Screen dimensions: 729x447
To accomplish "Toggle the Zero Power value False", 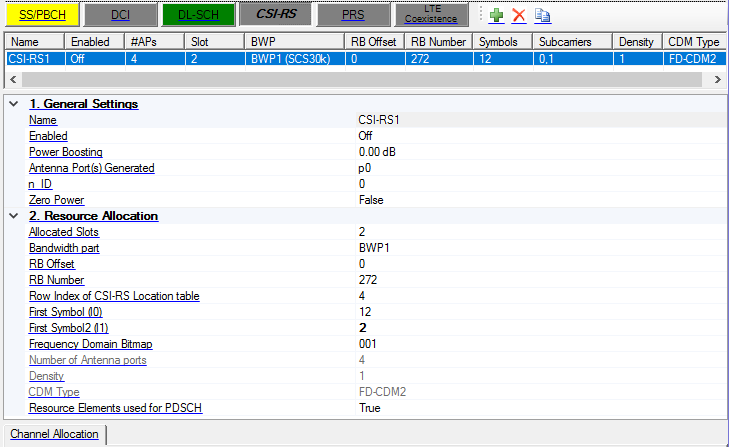I will coord(541,200).
